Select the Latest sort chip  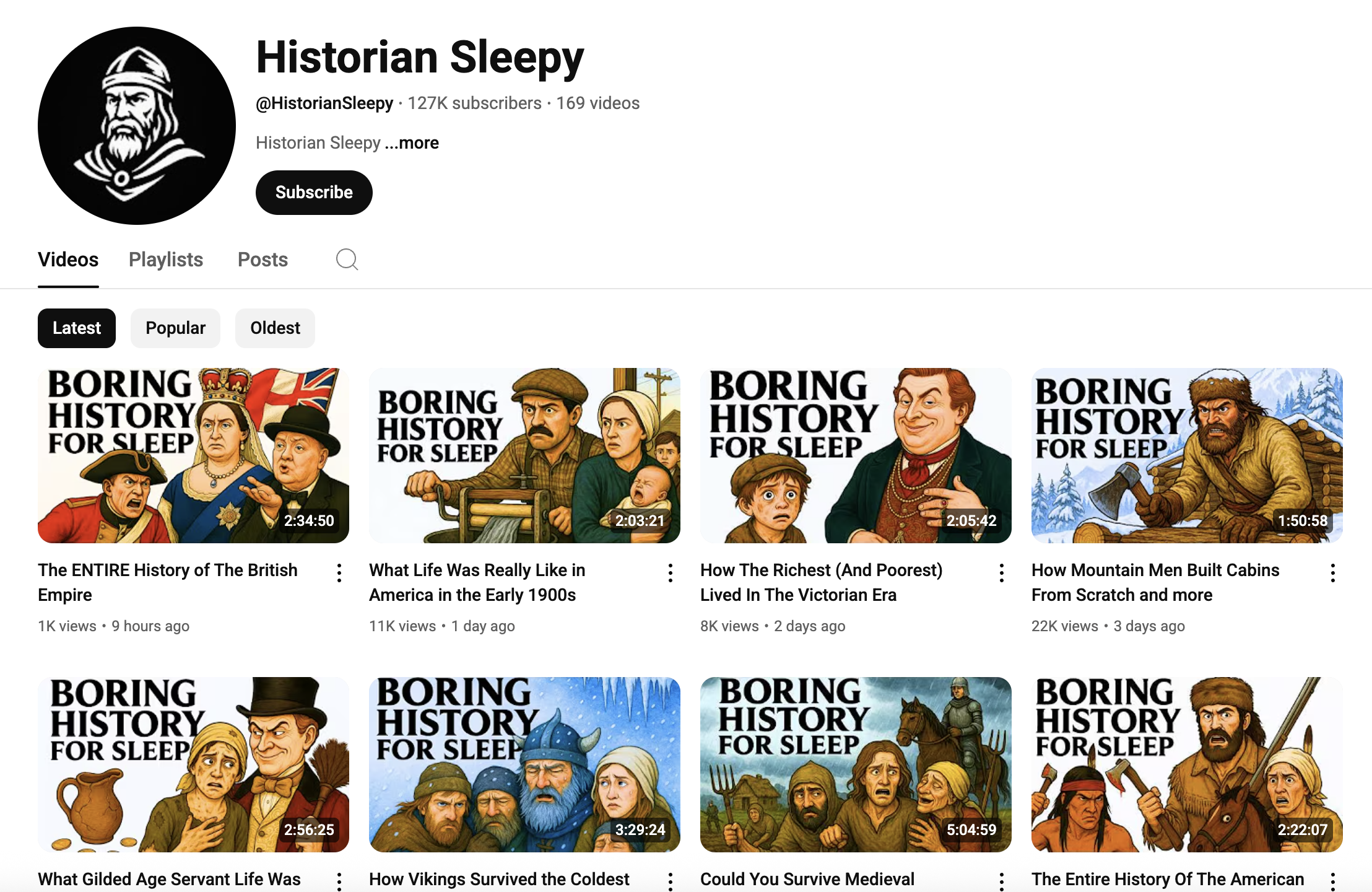pos(77,328)
